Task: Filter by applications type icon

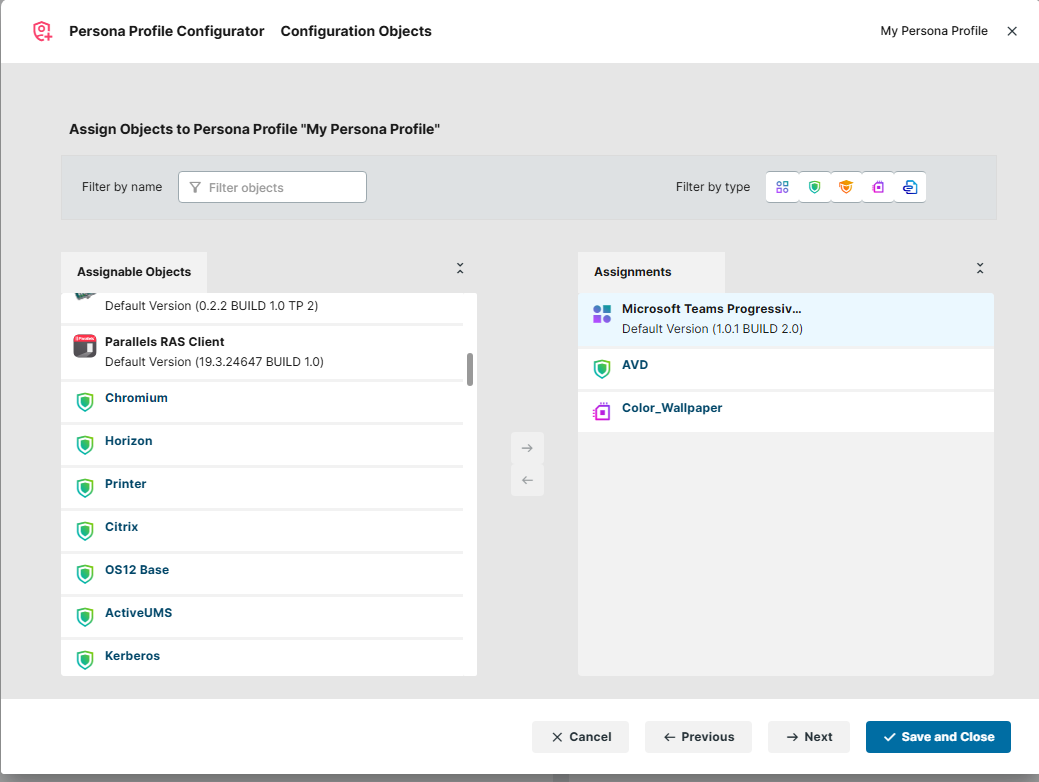Action: tap(782, 188)
